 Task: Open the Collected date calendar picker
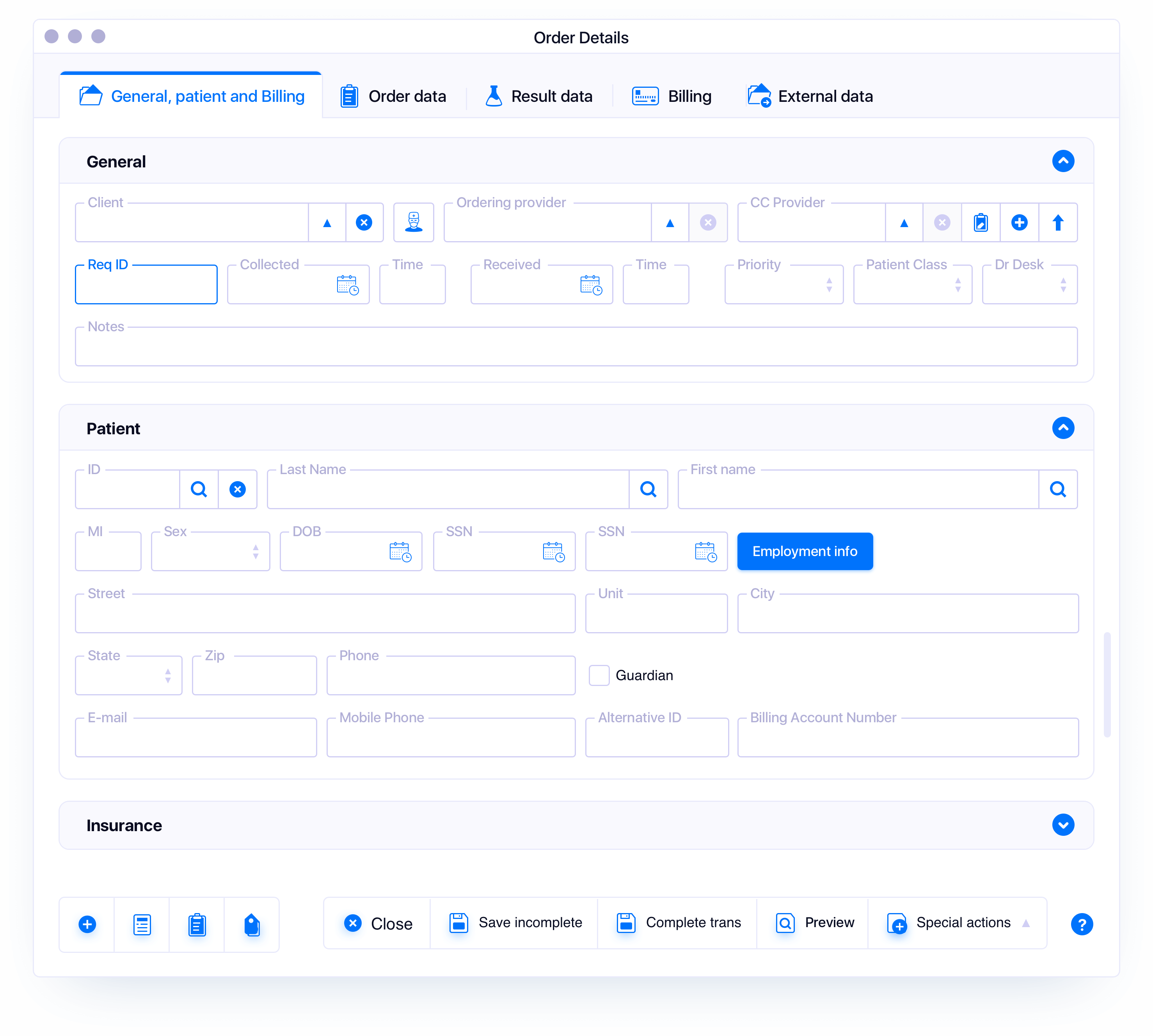tap(347, 284)
